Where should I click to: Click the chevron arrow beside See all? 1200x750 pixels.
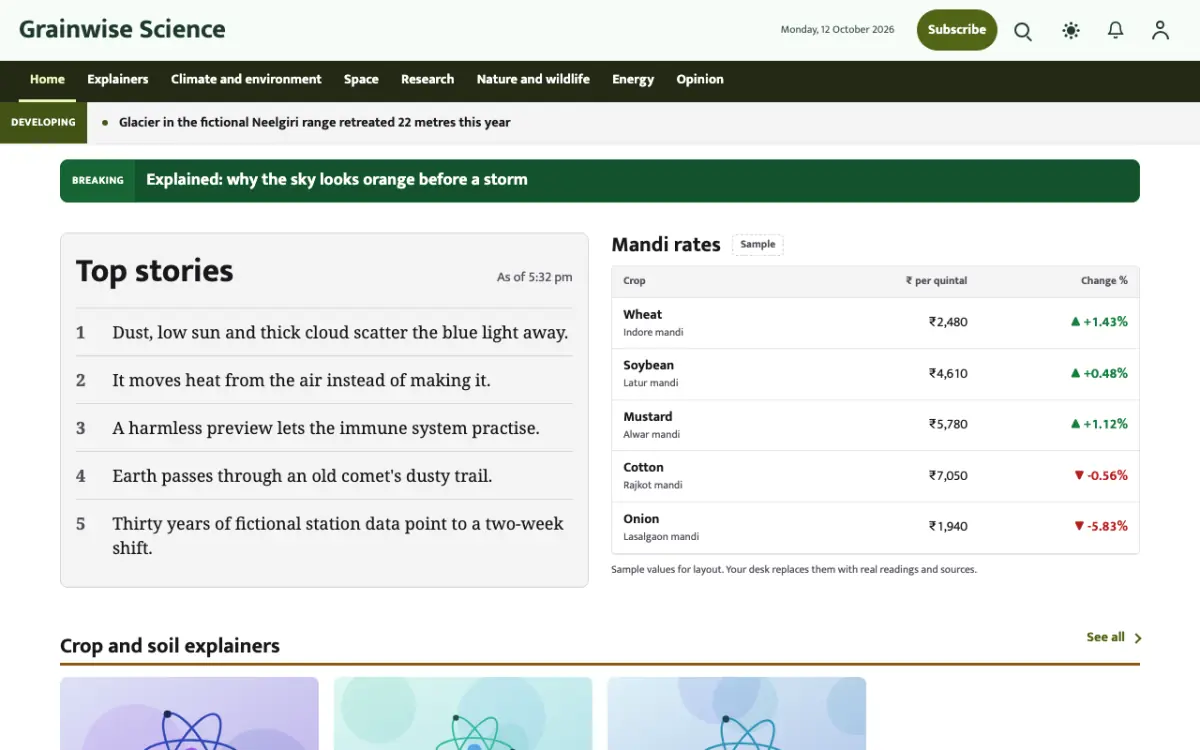tap(1137, 638)
